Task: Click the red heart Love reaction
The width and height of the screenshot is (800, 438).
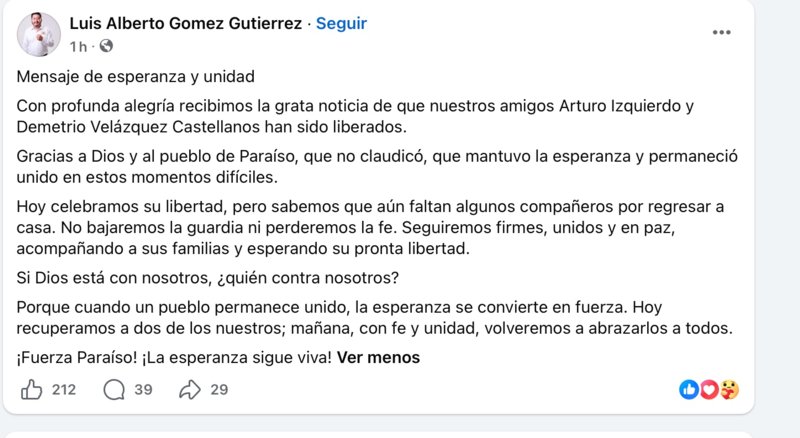Action: 709,390
